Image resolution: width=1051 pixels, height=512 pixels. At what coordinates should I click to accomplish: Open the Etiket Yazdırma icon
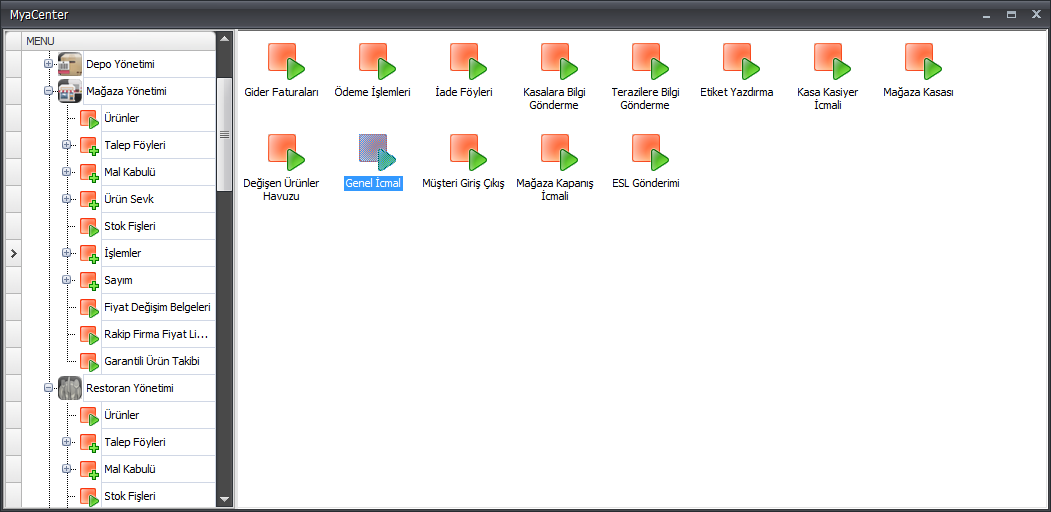click(741, 62)
